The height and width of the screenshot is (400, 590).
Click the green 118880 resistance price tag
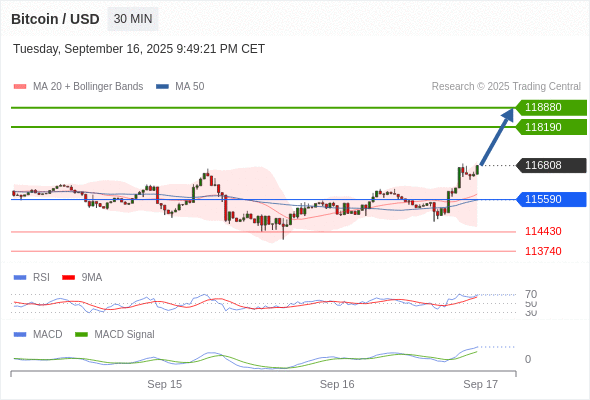551,107
